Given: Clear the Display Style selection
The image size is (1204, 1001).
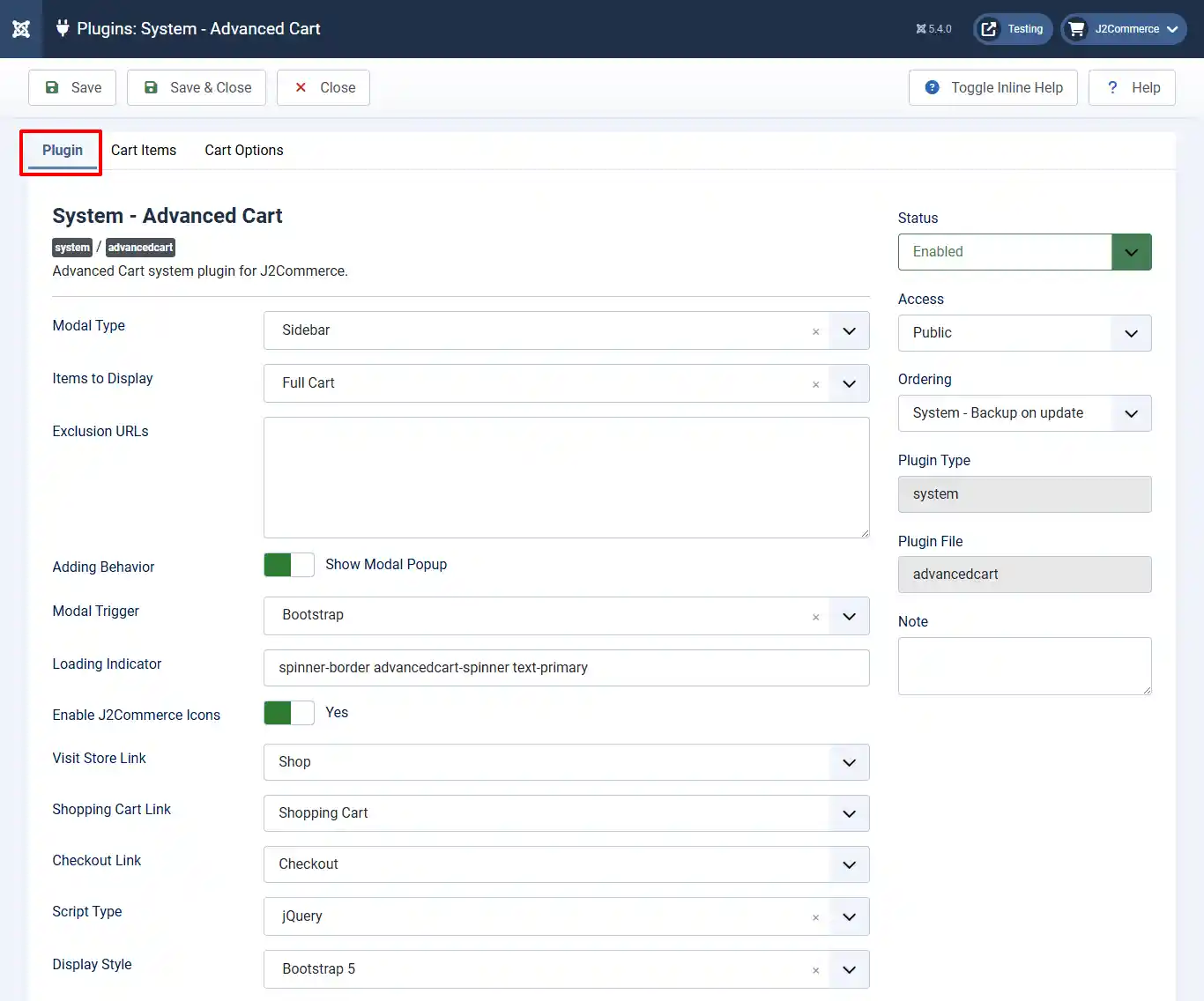Looking at the screenshot, I should 815,970.
